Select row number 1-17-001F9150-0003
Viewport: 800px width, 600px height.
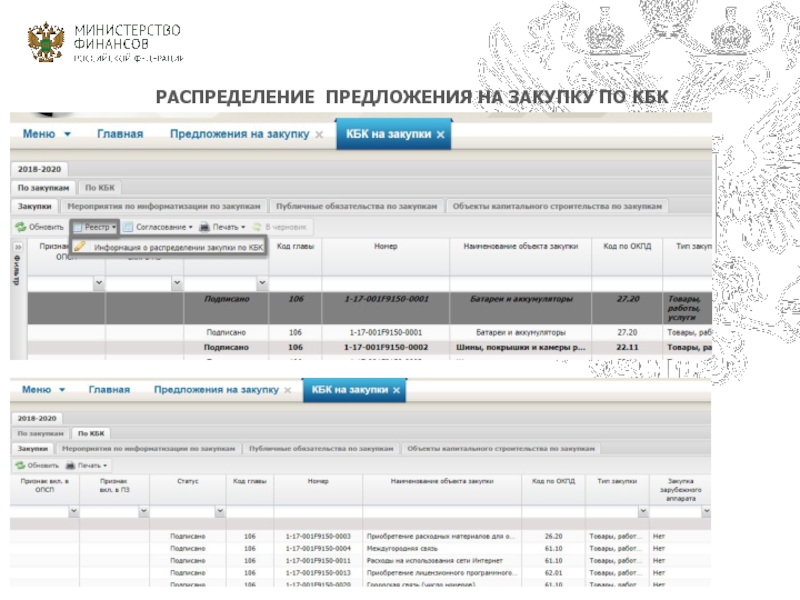(x=318, y=536)
